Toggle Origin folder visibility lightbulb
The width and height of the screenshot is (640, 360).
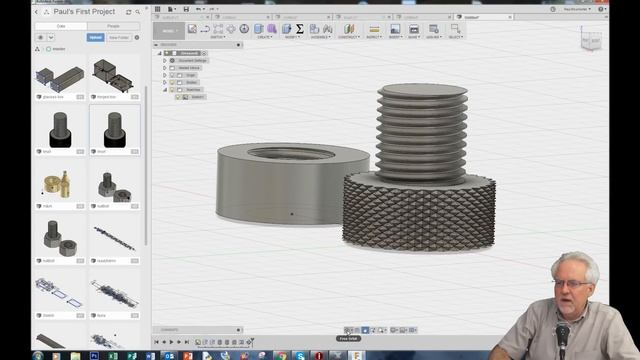[172, 75]
